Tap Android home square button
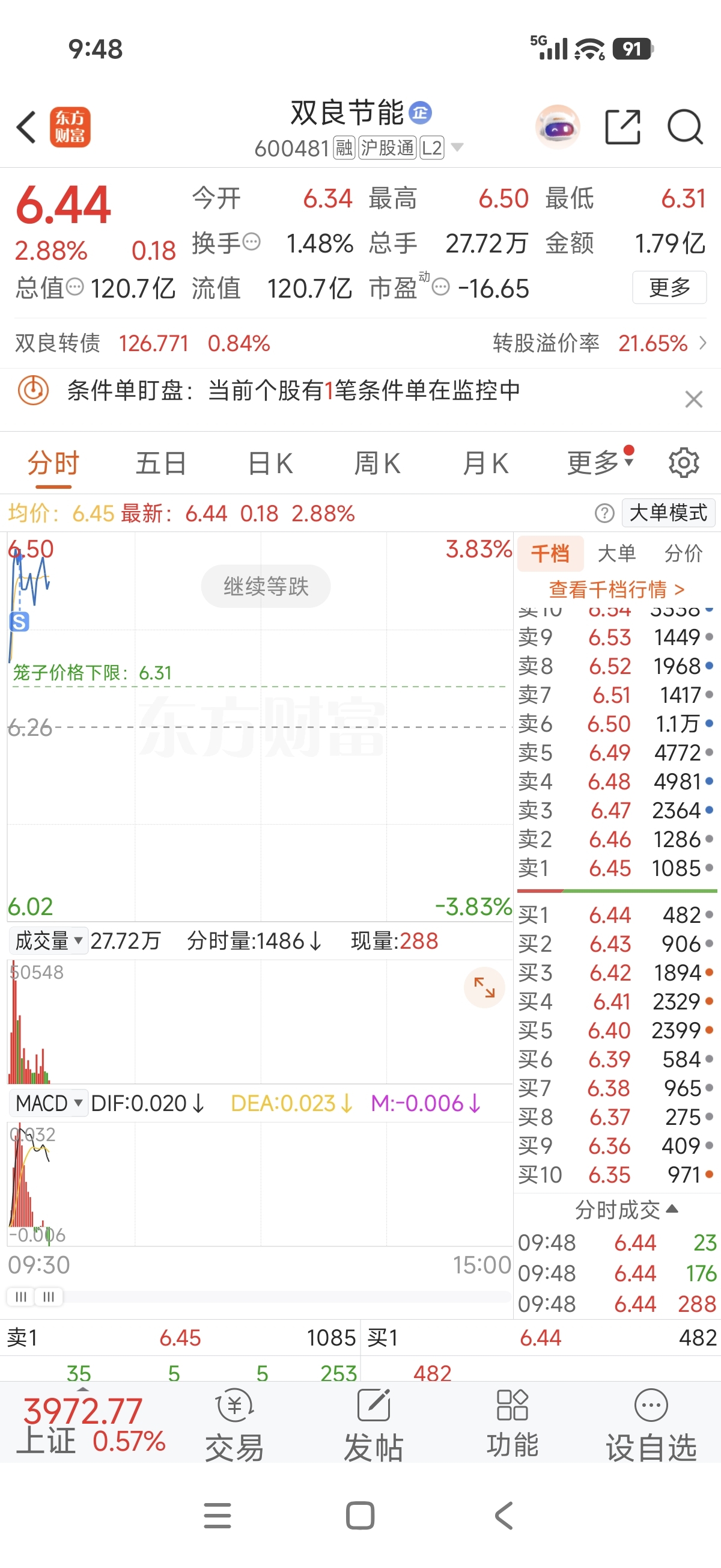 pos(360,1516)
